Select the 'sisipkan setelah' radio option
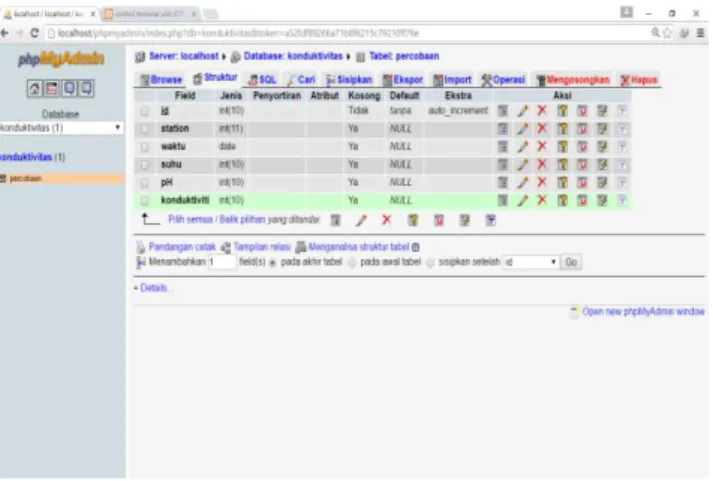The width and height of the screenshot is (713, 481). [430, 263]
